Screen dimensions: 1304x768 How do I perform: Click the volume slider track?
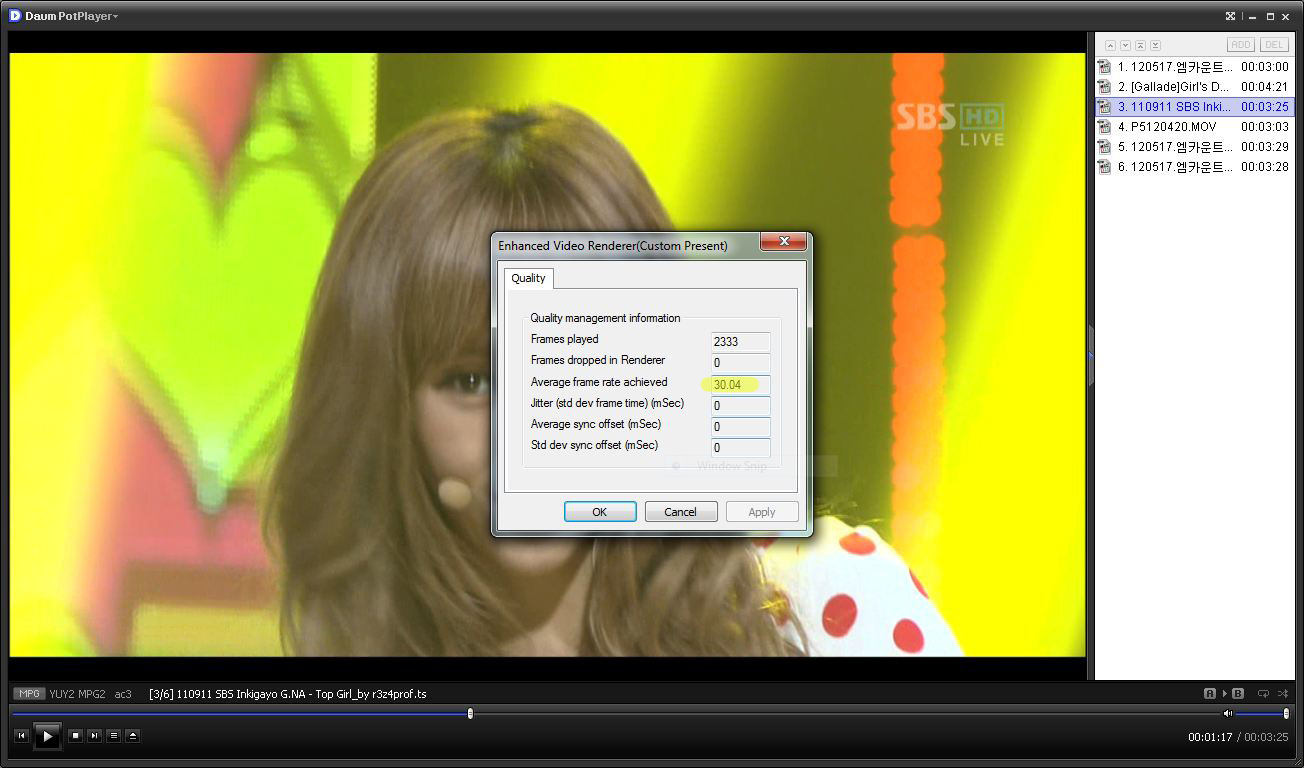(1261, 713)
